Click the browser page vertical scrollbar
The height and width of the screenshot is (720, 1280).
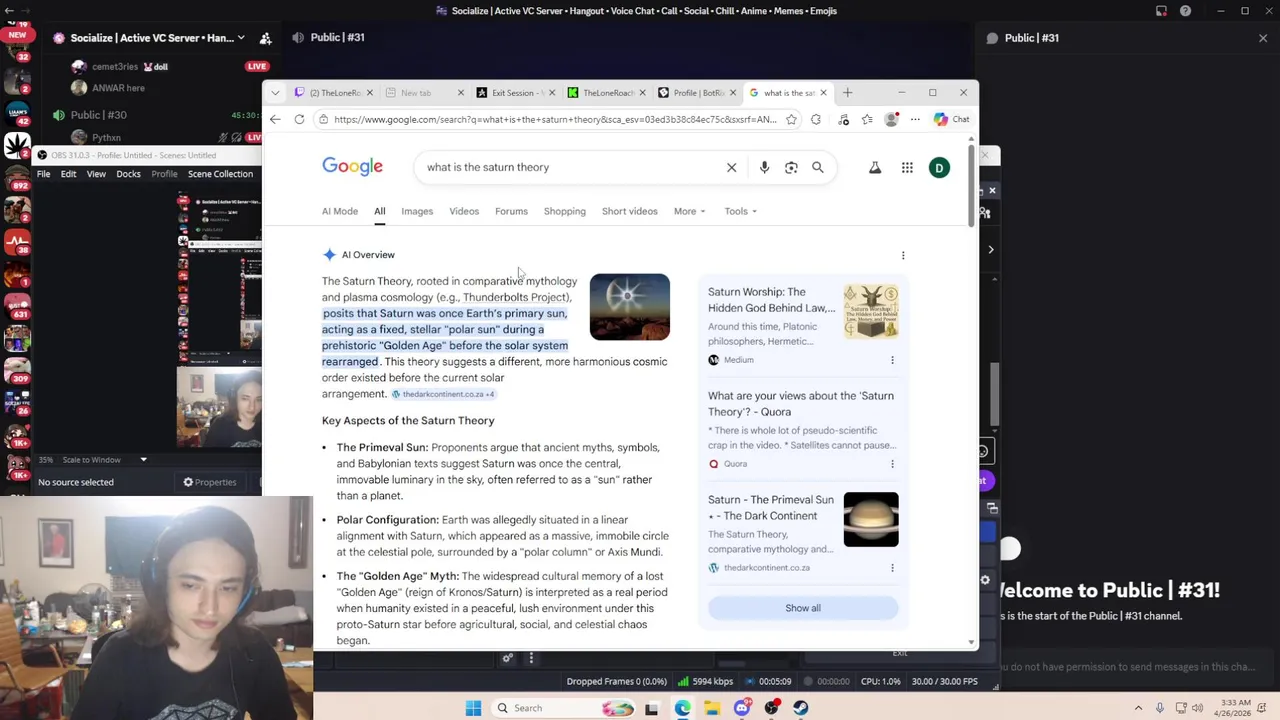click(972, 185)
